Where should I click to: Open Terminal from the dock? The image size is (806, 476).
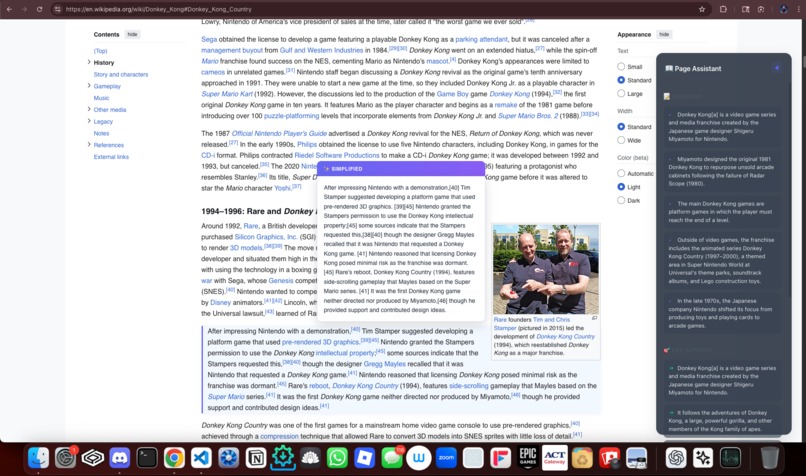(146, 457)
